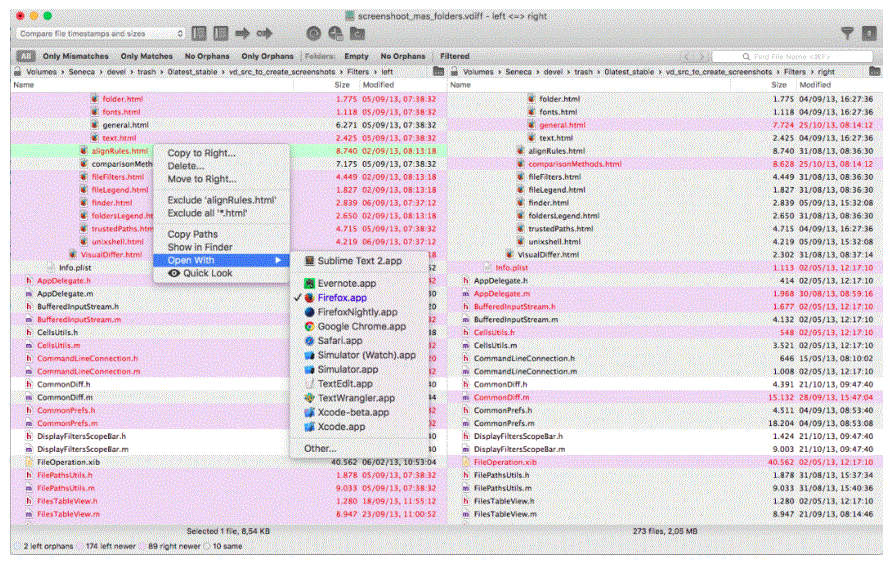Toggle the folders Empty filter

(356, 56)
